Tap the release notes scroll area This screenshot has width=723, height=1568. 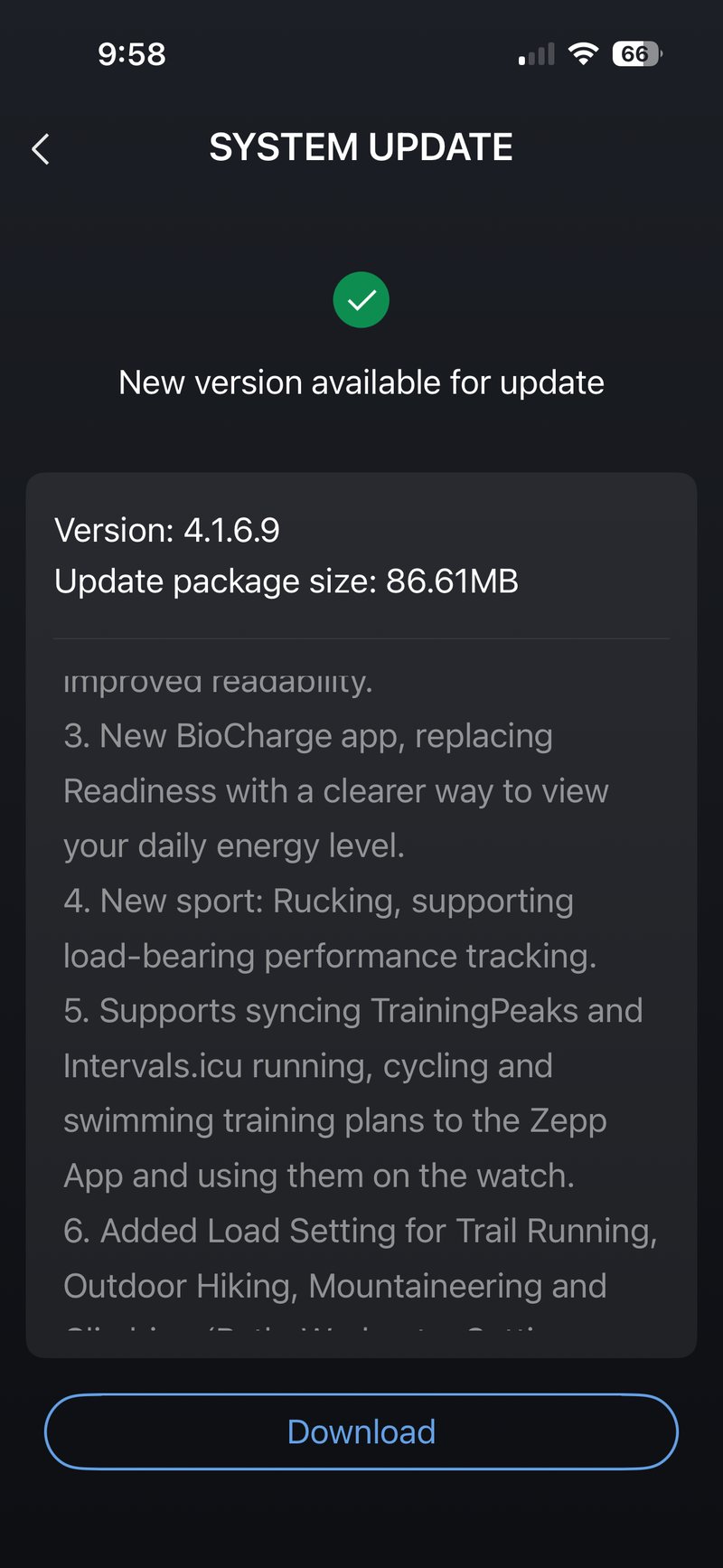(361, 995)
